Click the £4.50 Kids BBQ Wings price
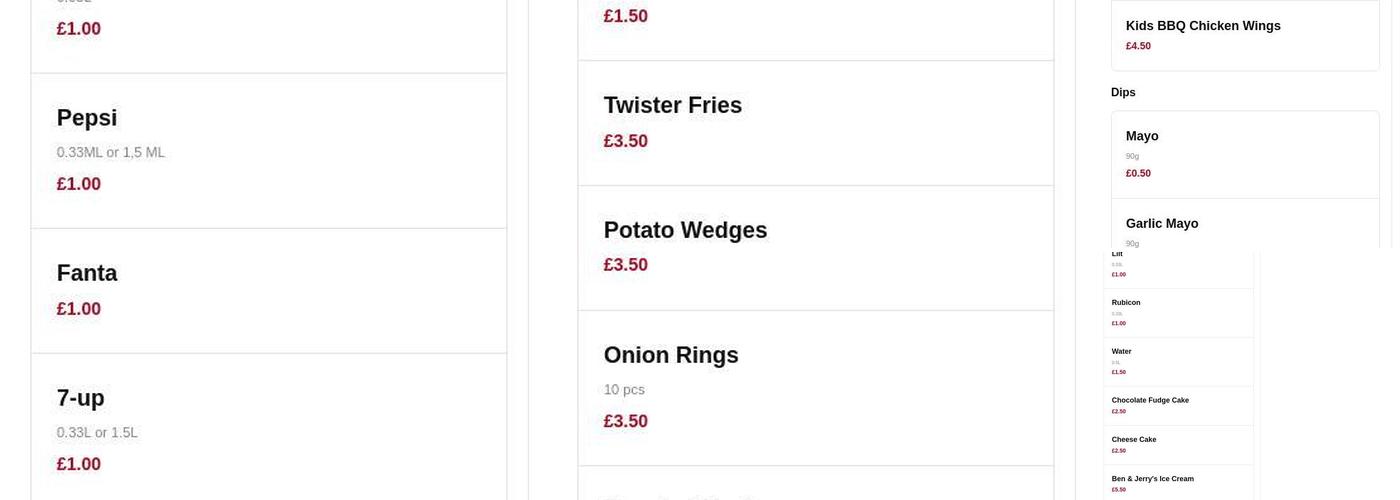Viewport: 1400px width, 500px height. click(1138, 46)
